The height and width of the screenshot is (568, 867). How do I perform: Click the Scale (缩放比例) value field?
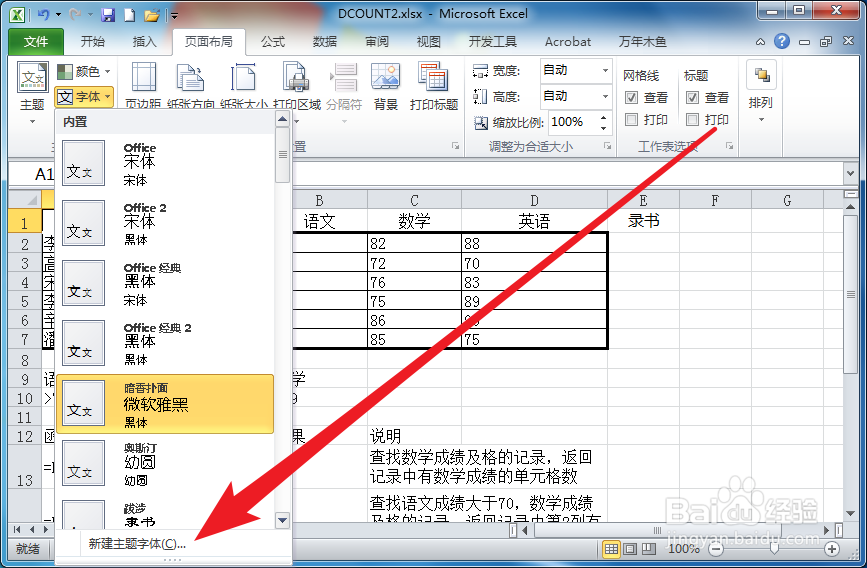tap(573, 122)
